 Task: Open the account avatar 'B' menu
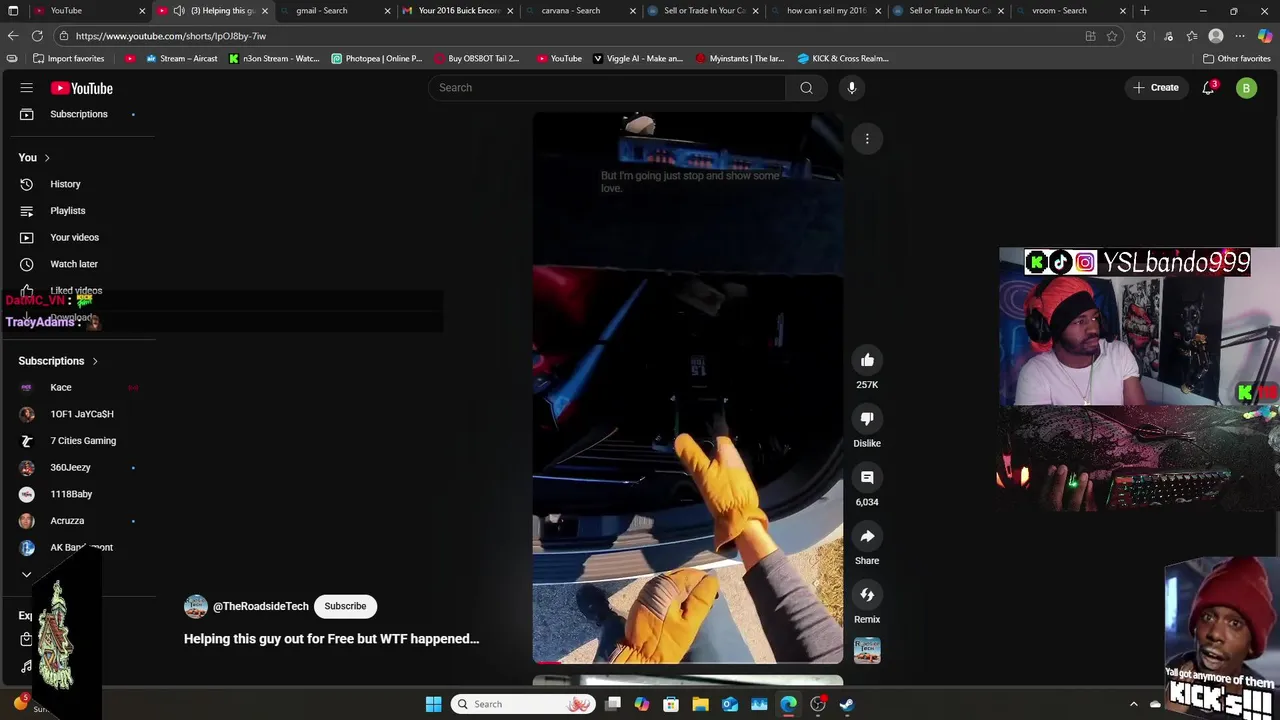pyautogui.click(x=1246, y=88)
